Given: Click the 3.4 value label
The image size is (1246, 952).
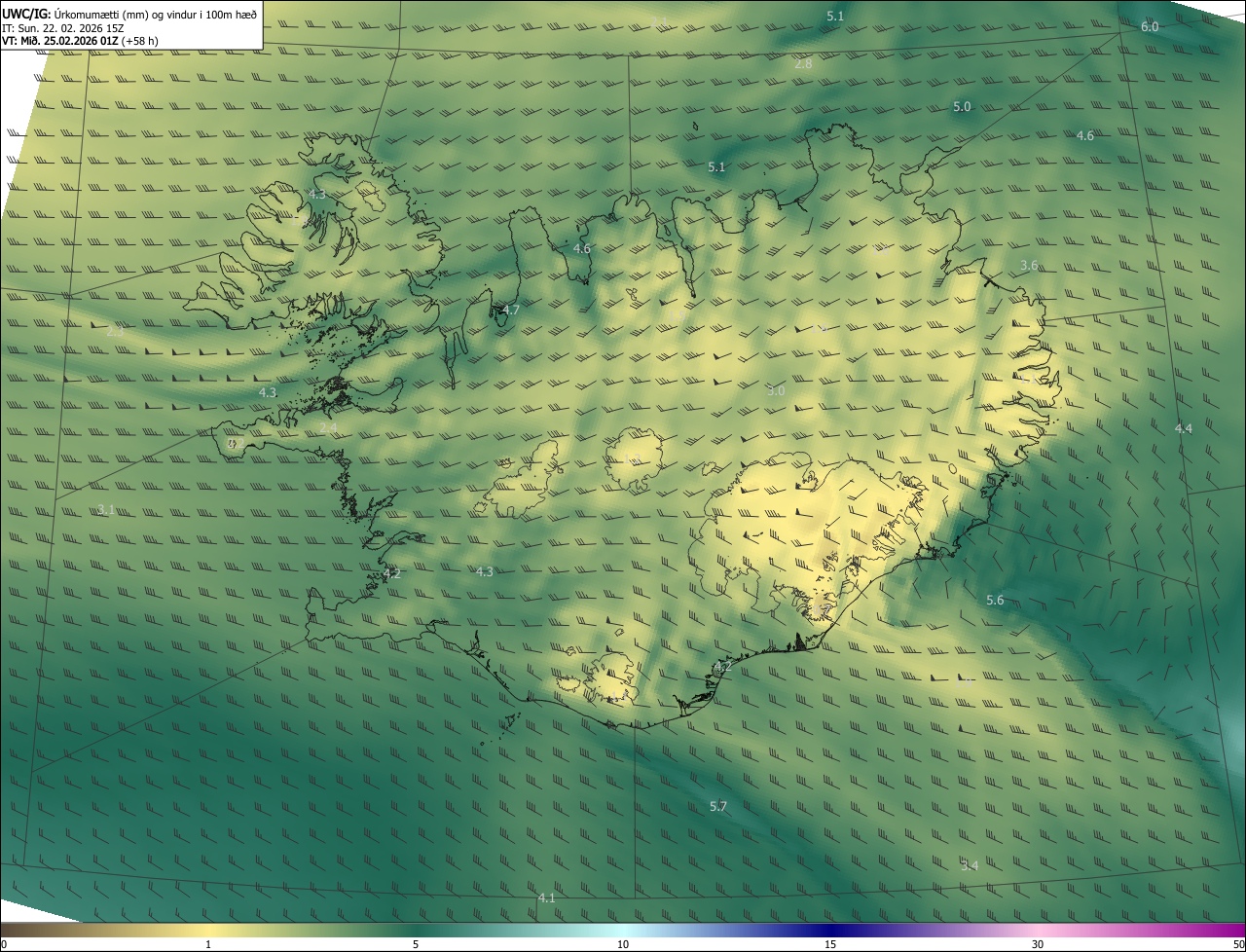Looking at the screenshot, I should (969, 865).
